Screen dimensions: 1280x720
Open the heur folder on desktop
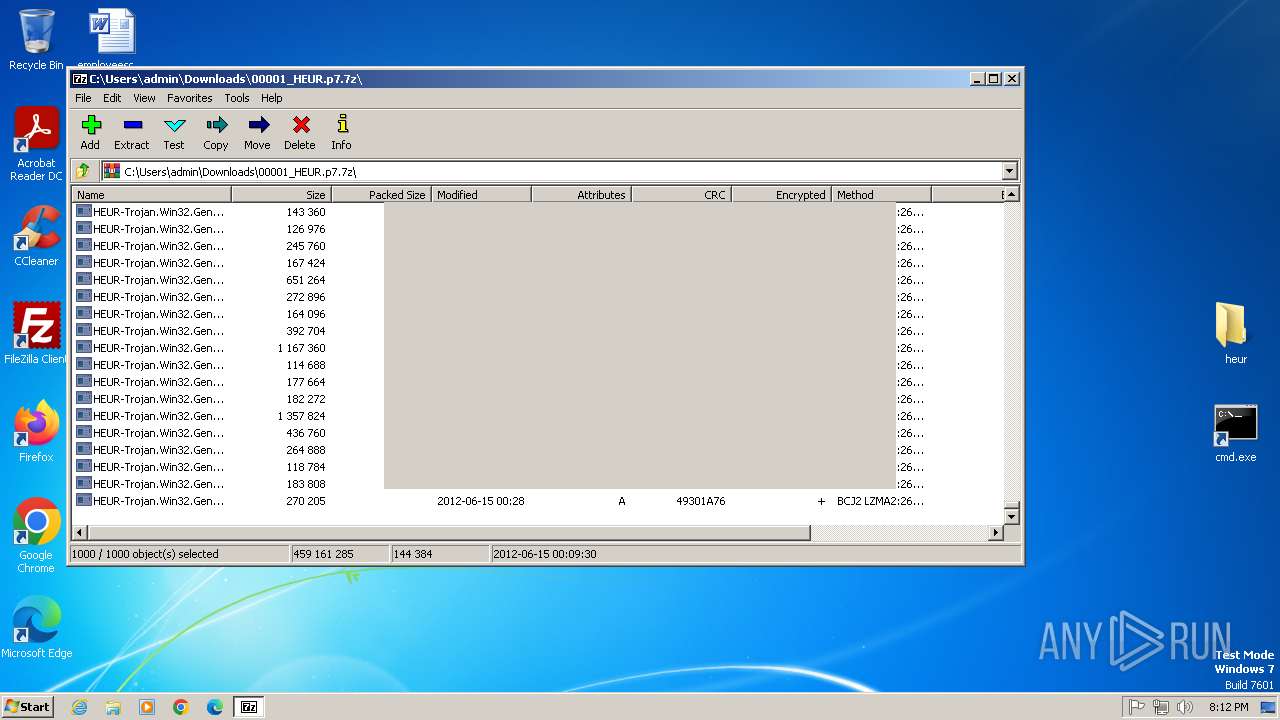1236,334
